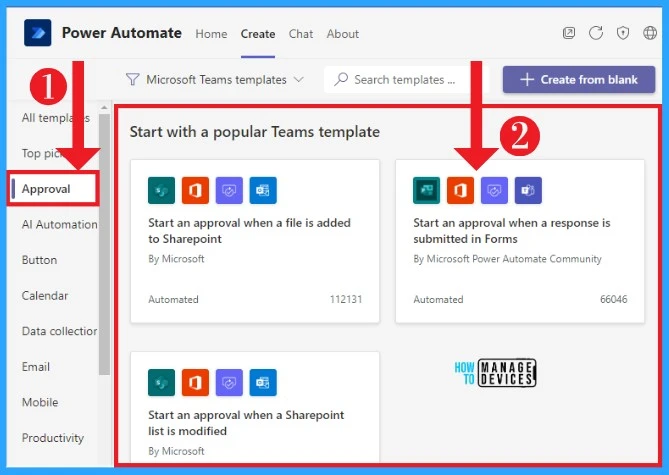This screenshot has width=669, height=475.
Task: Open the Calendar category
Action: 45,295
